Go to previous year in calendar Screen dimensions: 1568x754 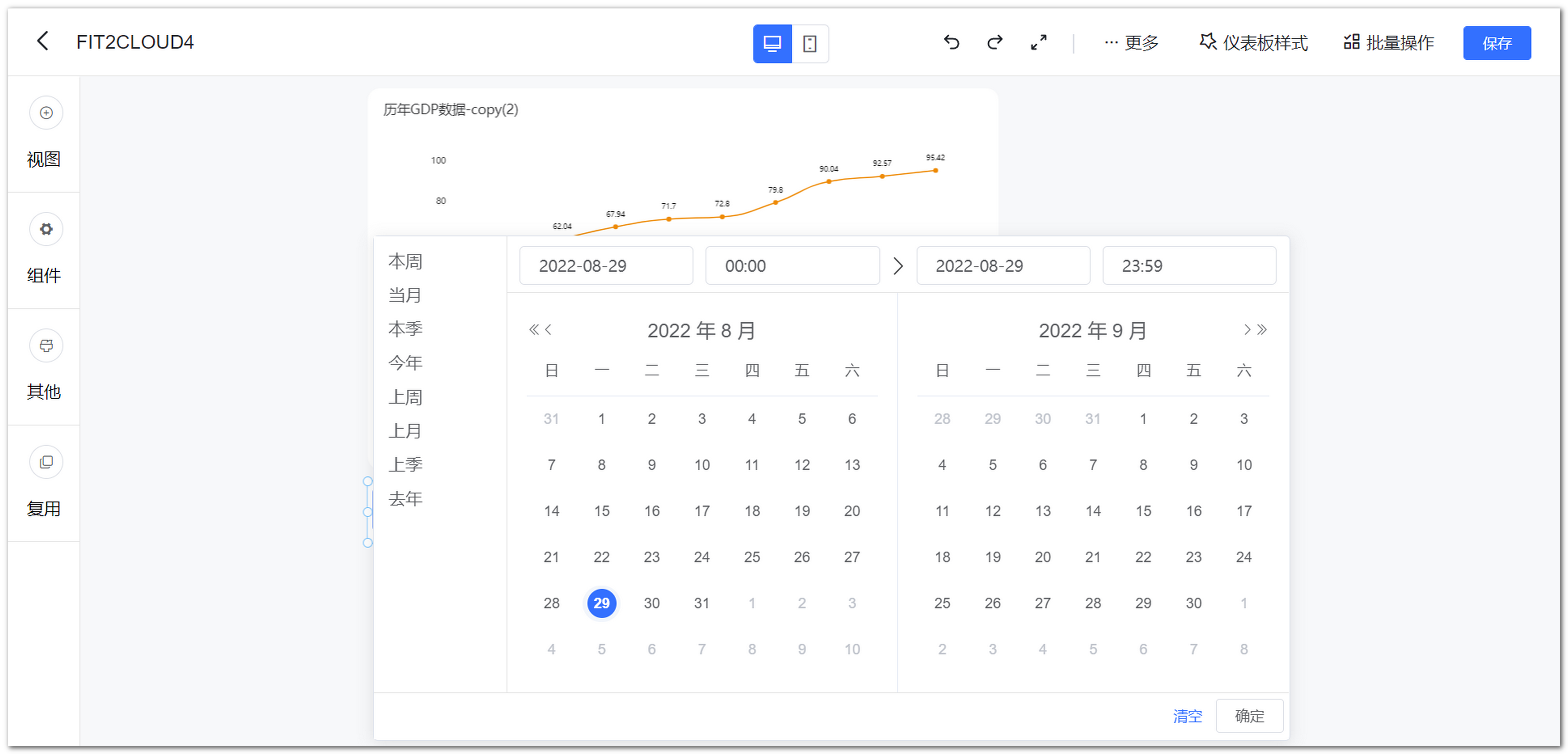[x=533, y=330]
